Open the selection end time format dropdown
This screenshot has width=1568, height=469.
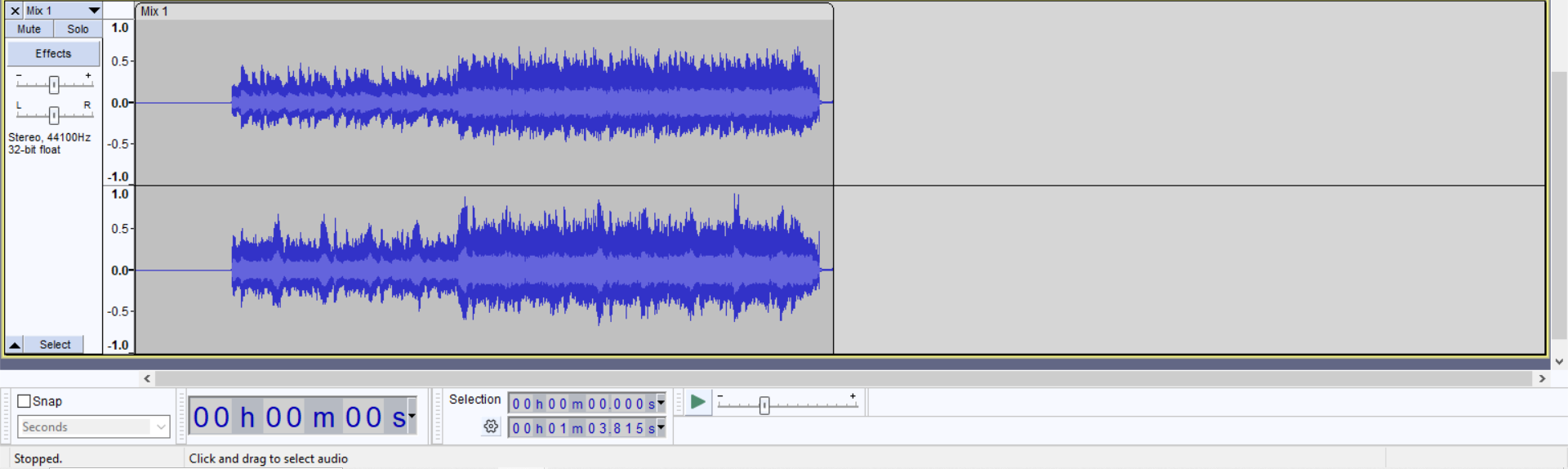coord(661,427)
